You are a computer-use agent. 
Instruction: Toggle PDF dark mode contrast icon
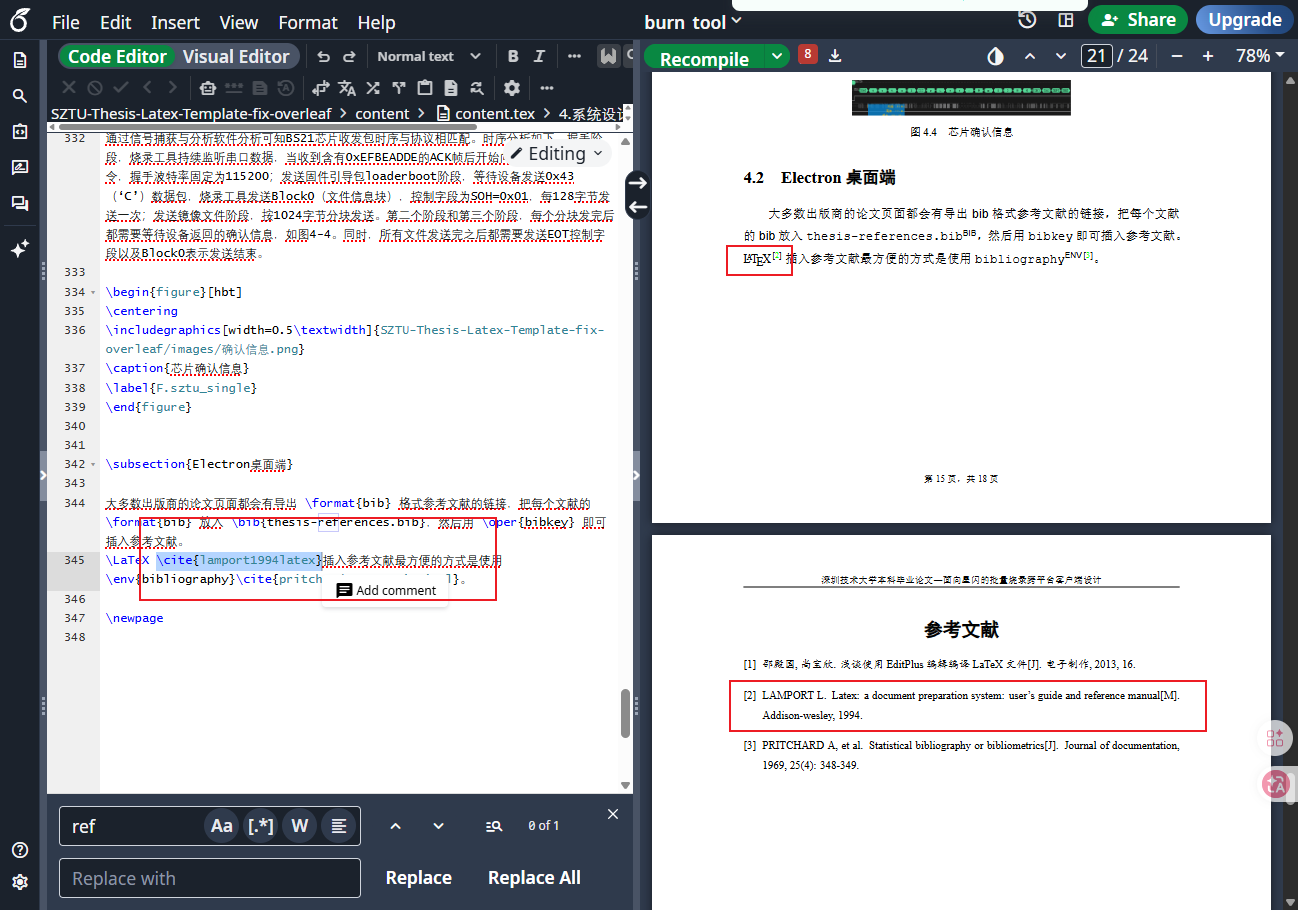[995, 56]
